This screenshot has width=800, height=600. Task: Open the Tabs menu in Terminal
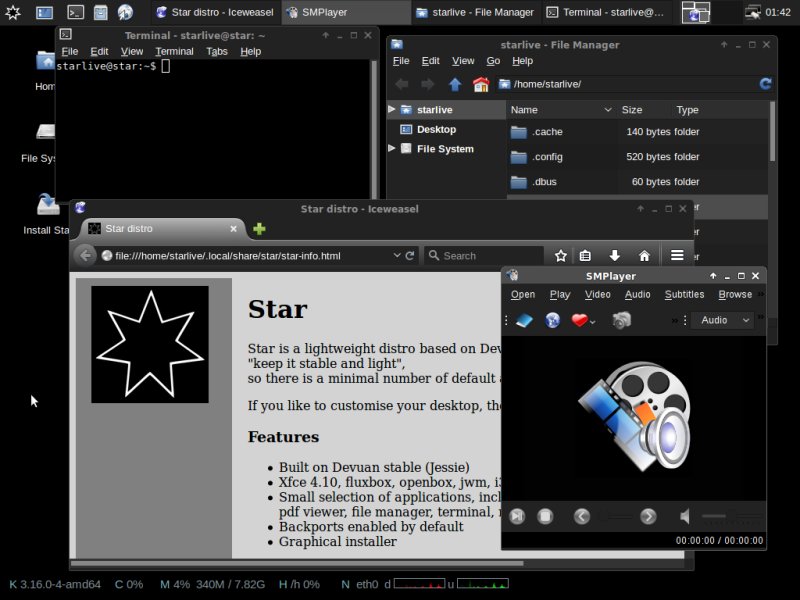coord(216,51)
